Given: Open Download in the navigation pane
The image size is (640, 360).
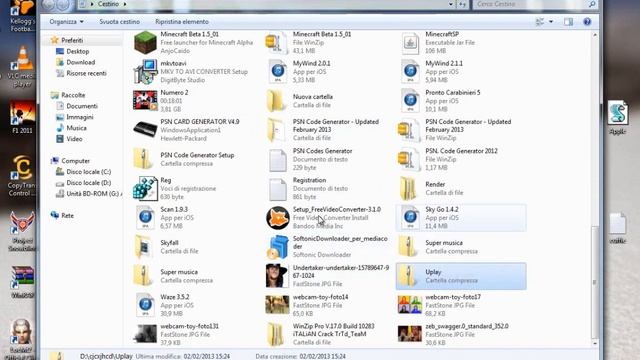Looking at the screenshot, I should 80,62.
